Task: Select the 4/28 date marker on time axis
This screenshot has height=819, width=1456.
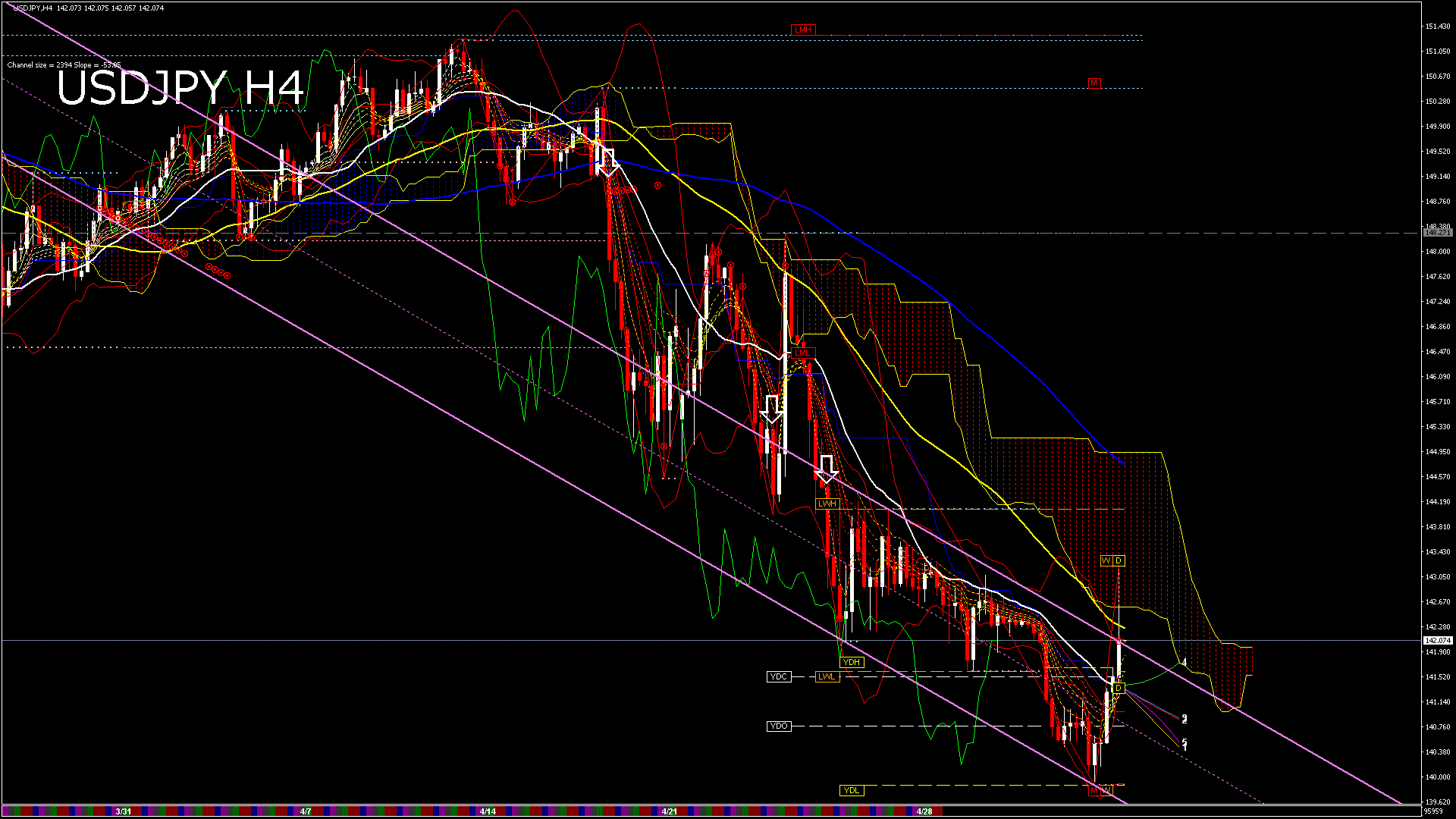Action: tap(924, 811)
